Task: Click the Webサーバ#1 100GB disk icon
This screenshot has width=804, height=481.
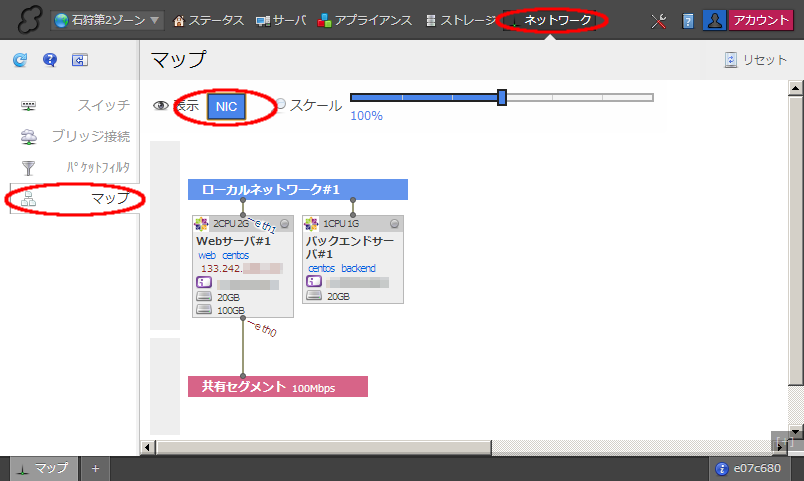Action: click(203, 310)
